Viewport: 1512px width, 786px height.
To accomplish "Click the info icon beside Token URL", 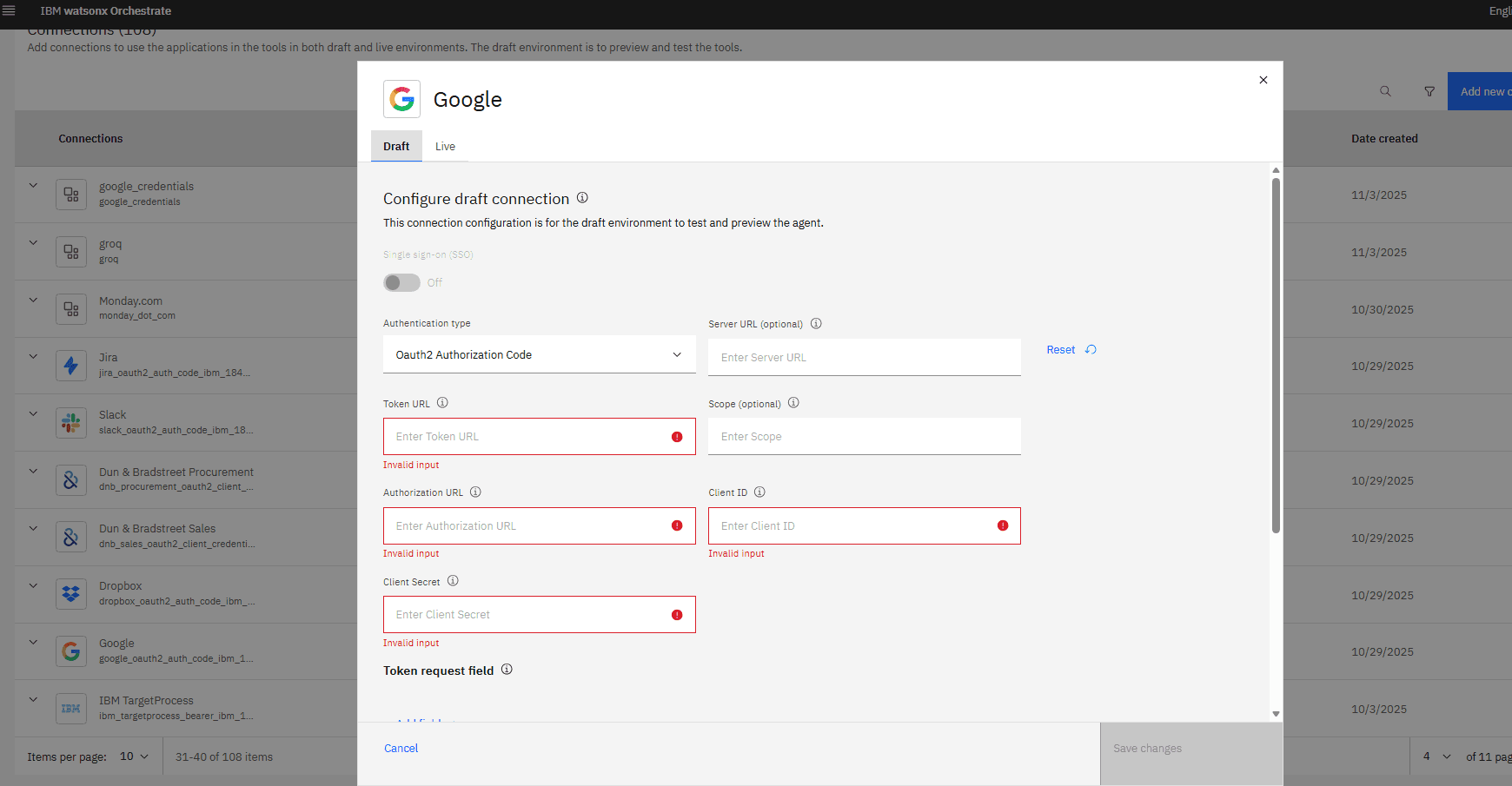I will coord(442,403).
